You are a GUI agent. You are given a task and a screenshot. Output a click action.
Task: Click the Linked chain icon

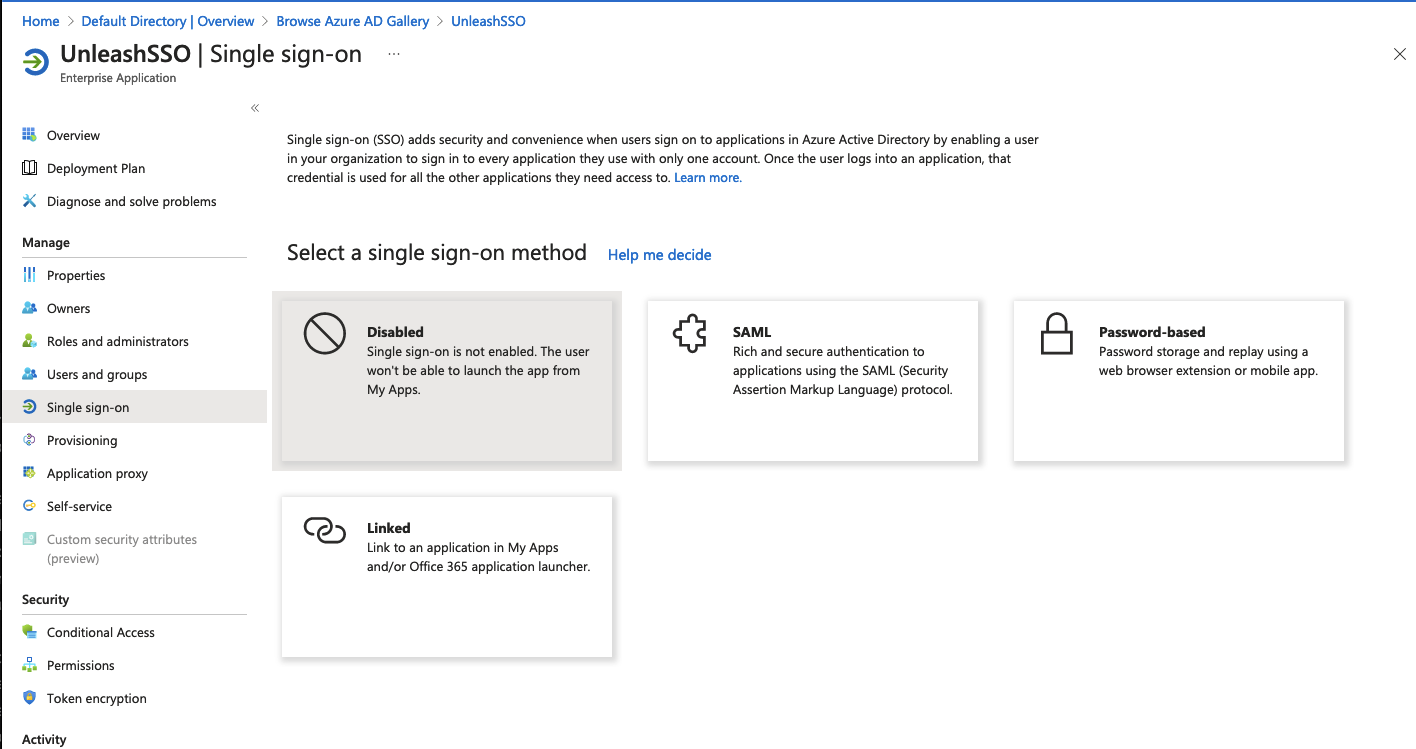[324, 531]
